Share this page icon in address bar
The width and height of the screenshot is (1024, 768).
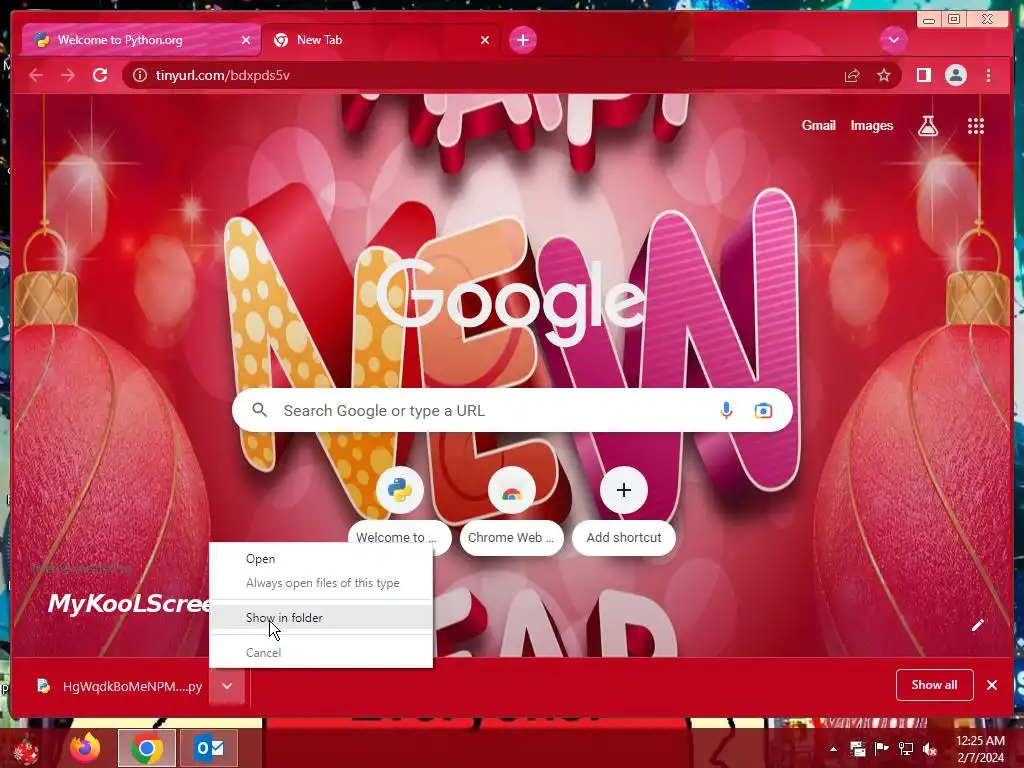click(852, 76)
